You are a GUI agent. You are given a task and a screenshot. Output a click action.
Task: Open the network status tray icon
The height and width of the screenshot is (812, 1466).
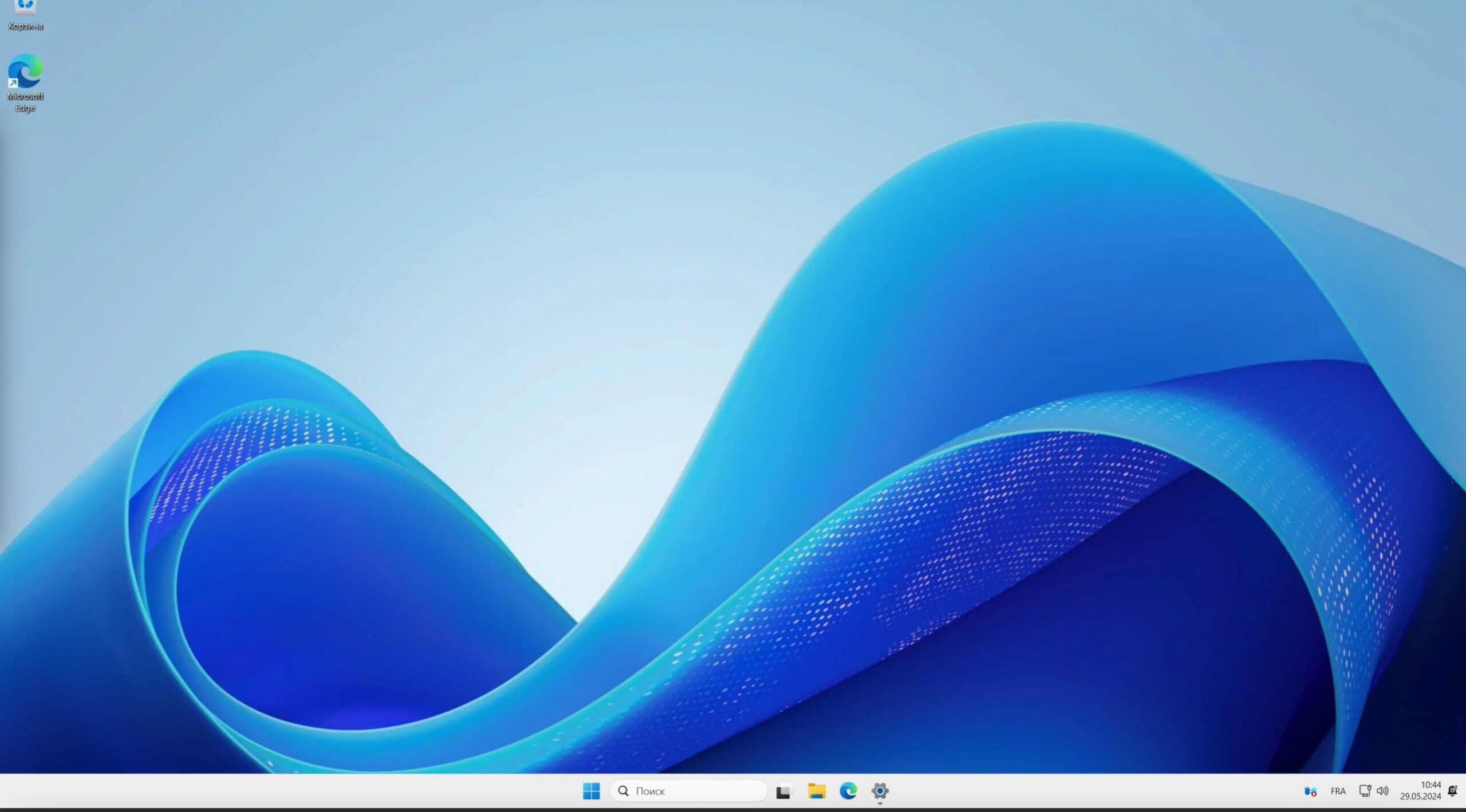tap(1365, 791)
